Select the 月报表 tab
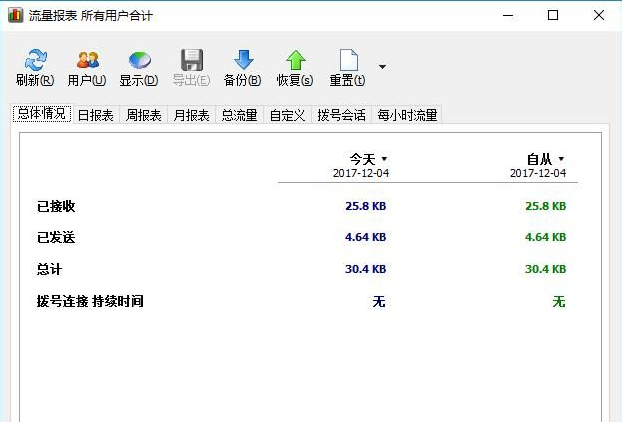 point(192,115)
